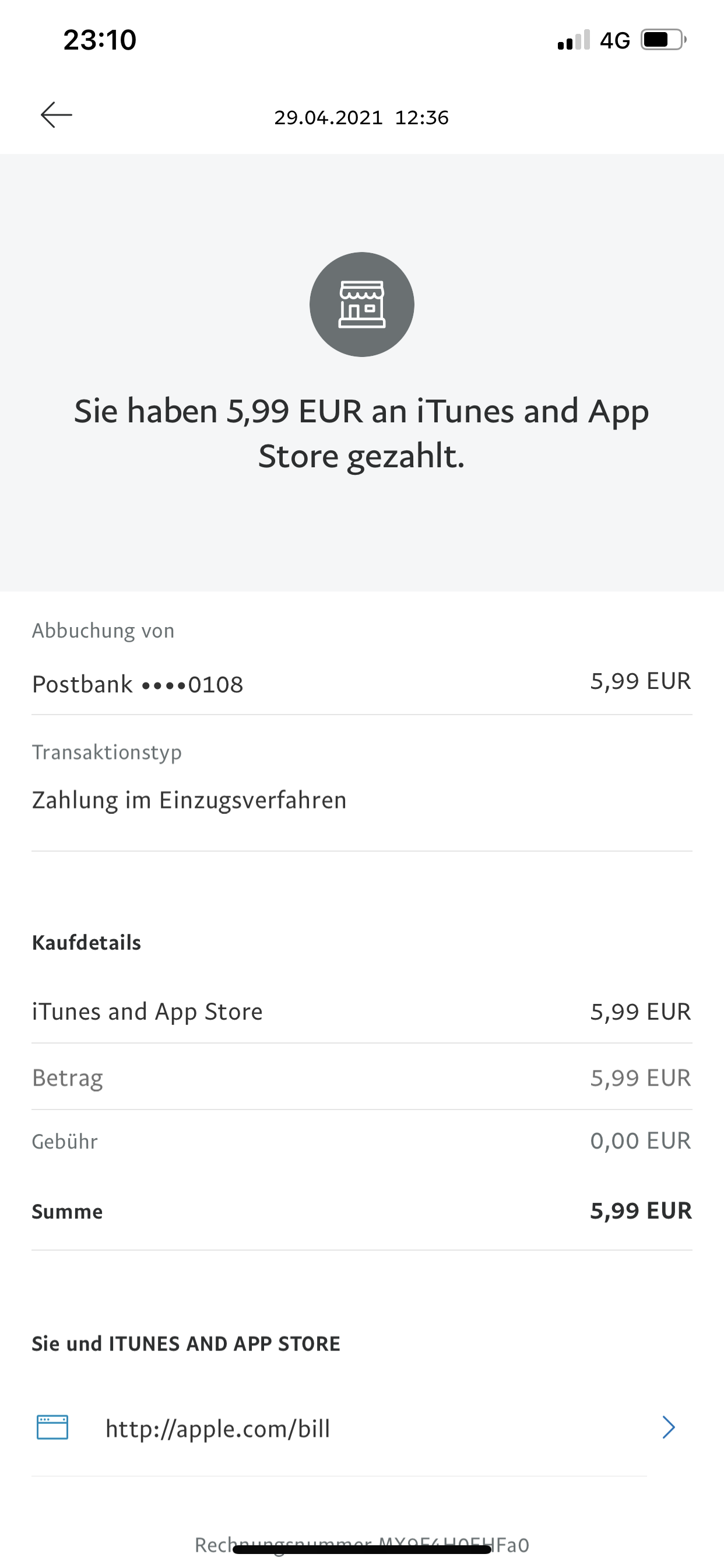Tap the cellular signal strength icon
The height and width of the screenshot is (1568, 724).
[573, 40]
